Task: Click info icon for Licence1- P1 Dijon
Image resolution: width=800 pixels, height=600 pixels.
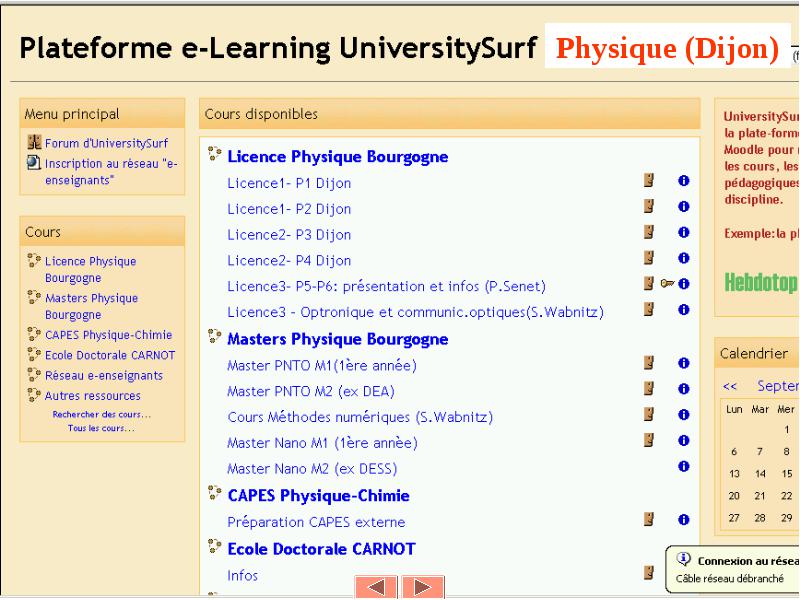Action: (684, 181)
